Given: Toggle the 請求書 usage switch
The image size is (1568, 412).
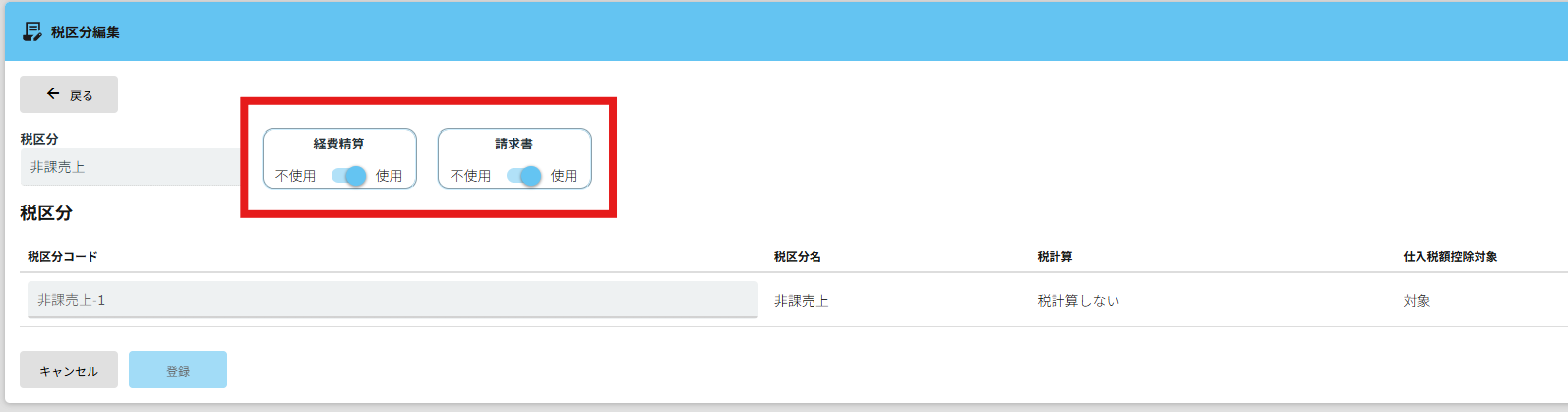Looking at the screenshot, I should pyautogui.click(x=523, y=176).
